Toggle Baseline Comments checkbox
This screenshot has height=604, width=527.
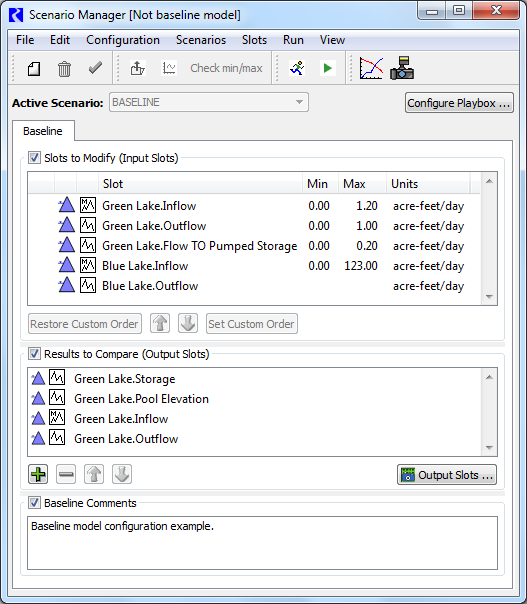(34, 503)
